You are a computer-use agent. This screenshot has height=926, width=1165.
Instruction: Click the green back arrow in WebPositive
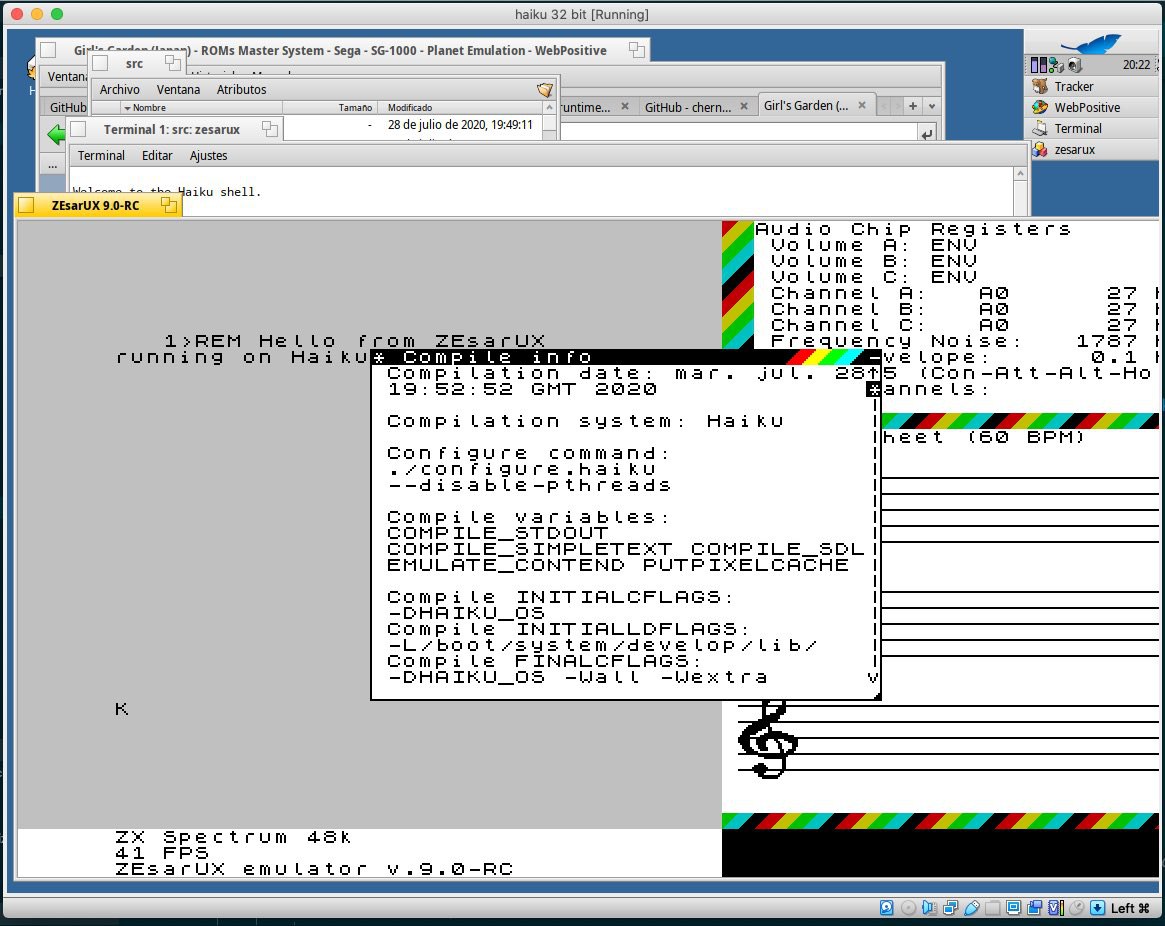click(56, 135)
